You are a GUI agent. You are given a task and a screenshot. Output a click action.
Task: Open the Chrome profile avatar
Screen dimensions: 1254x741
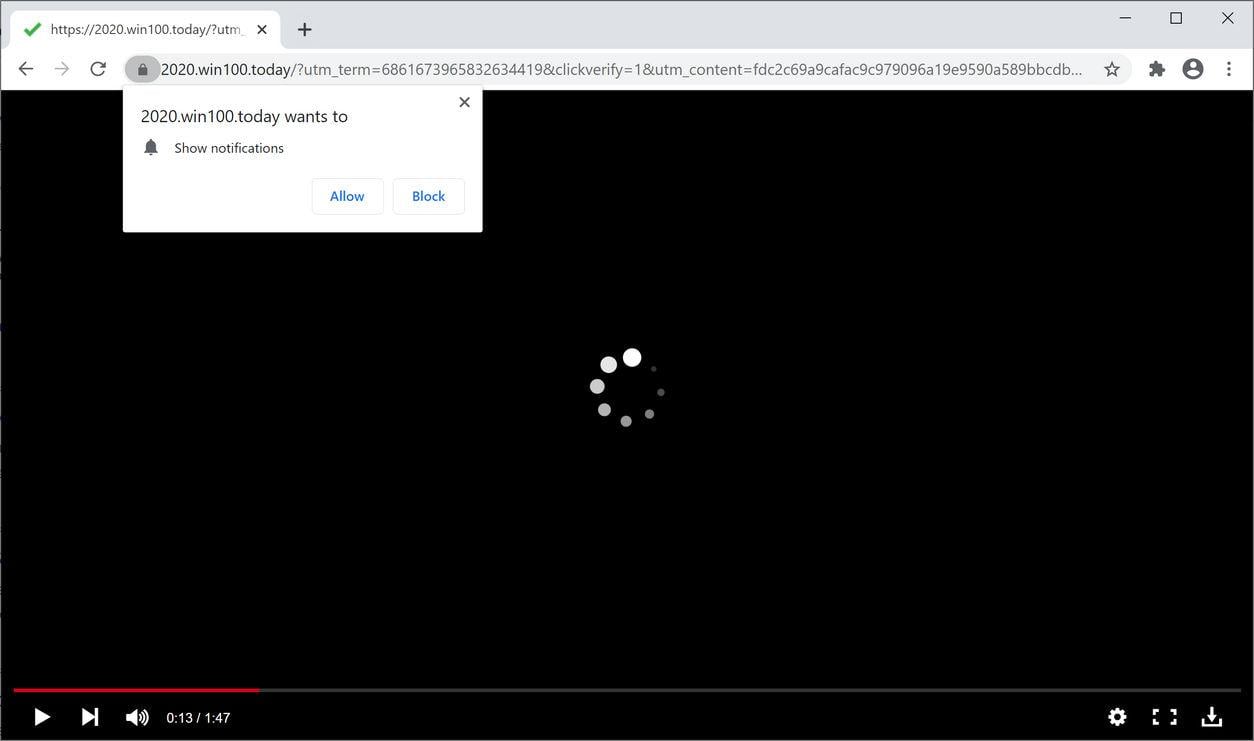(1193, 69)
